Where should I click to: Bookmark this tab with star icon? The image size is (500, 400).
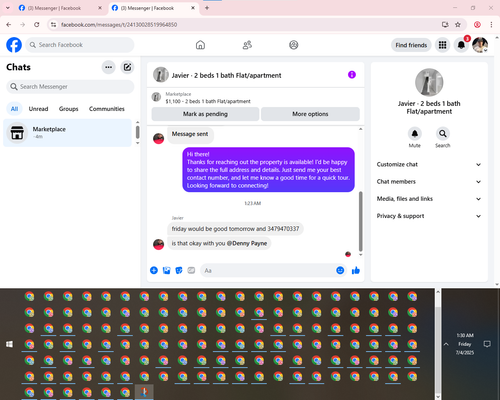458,25
